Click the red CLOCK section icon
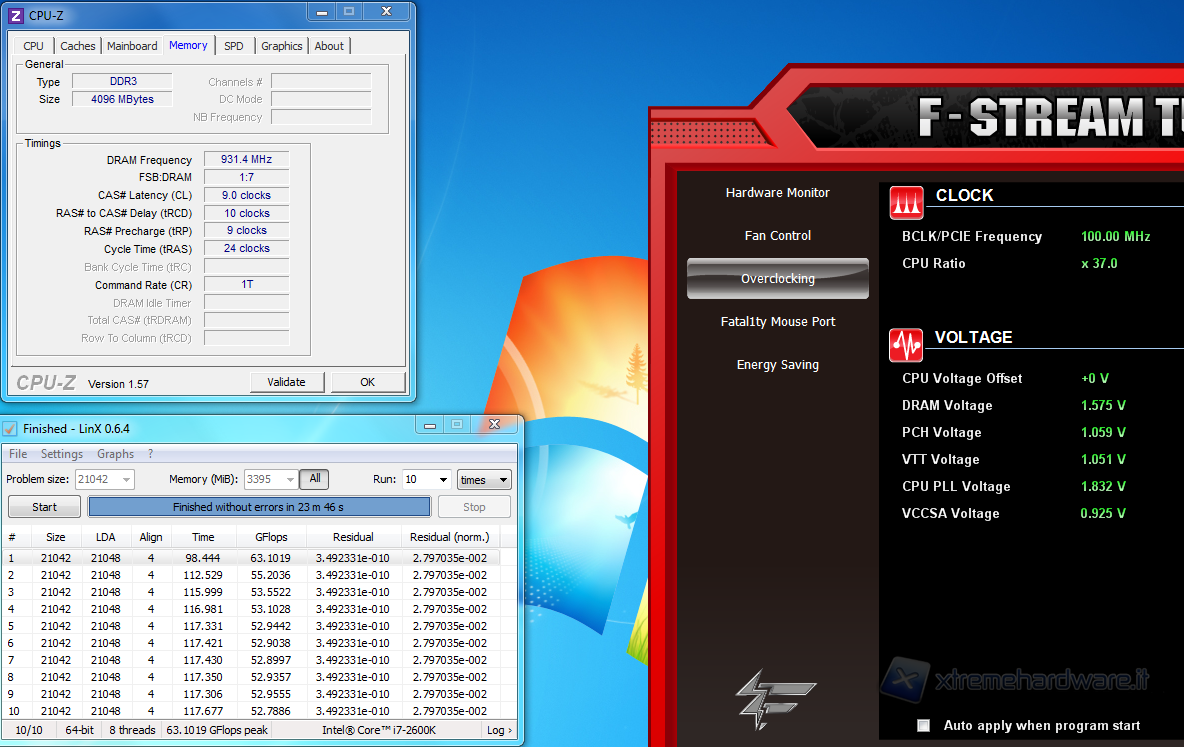This screenshot has width=1184, height=747. point(906,202)
